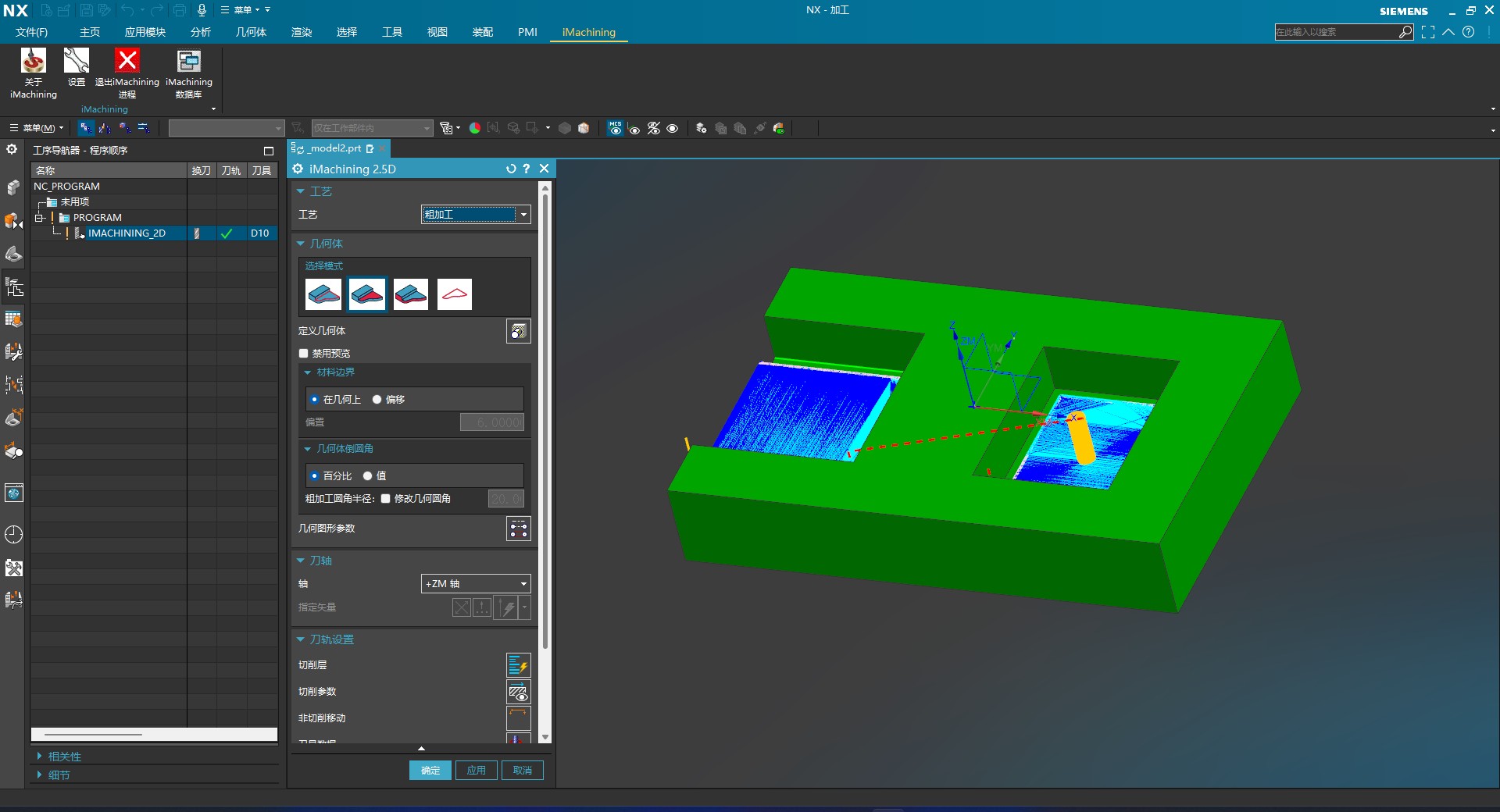Collapse 材料边界 subsection
This screenshot has width=1500, height=812.
coord(308,372)
